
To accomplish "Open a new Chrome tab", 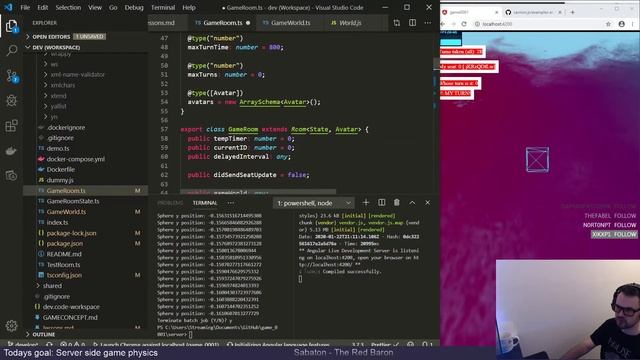I will (x=573, y=12).
